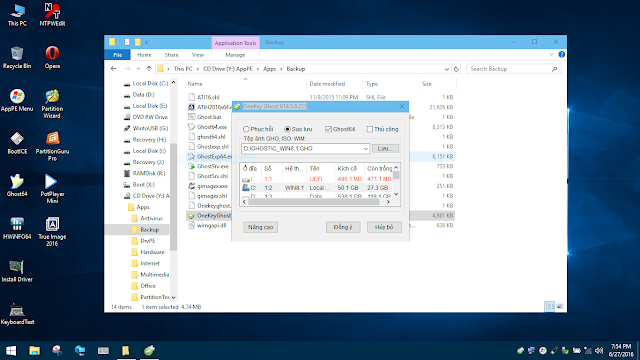Click the Search Backup input field
This screenshot has width=640, height=360.
click(x=509, y=69)
